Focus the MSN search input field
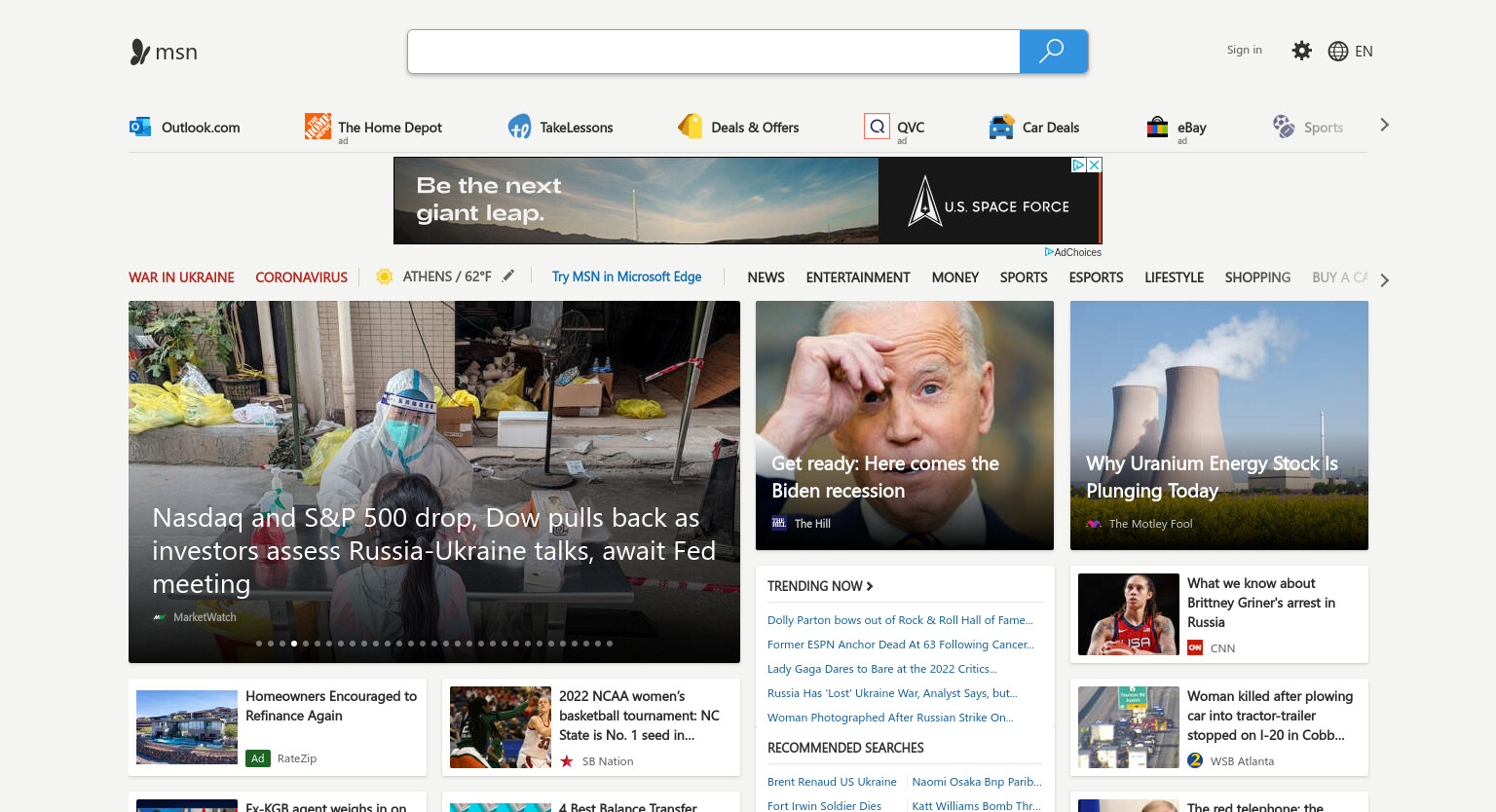 coord(714,52)
